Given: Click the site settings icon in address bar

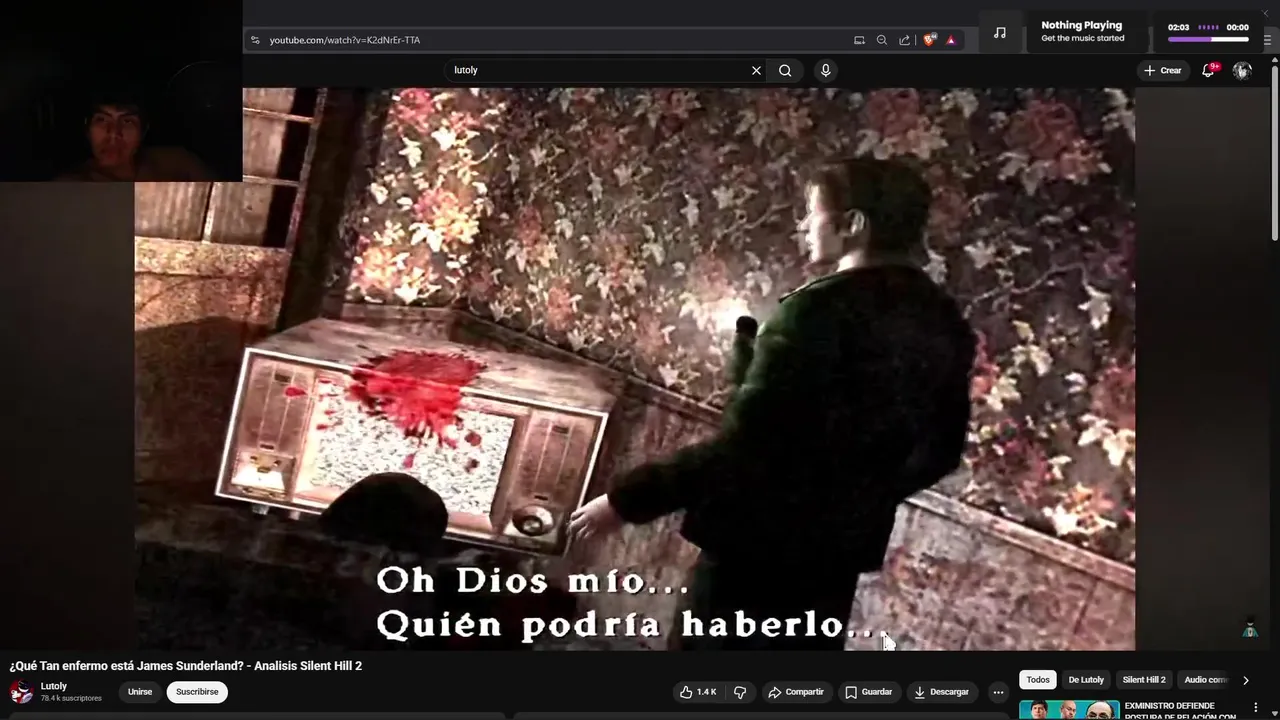Looking at the screenshot, I should [255, 40].
